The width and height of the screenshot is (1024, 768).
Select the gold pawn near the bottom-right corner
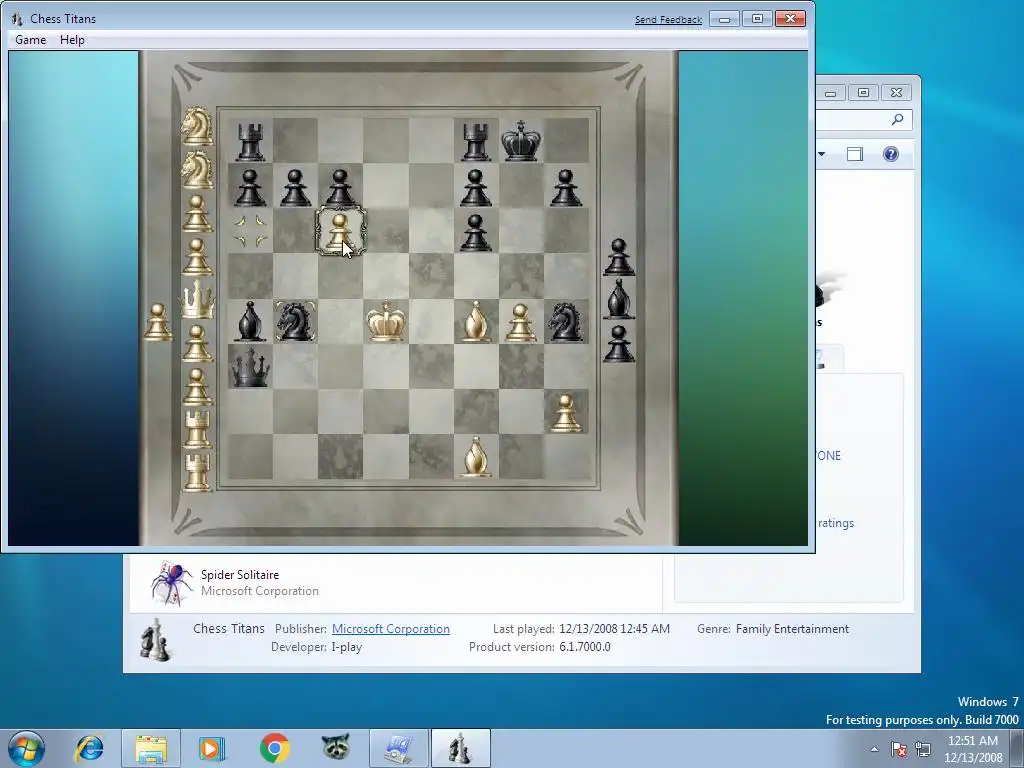566,413
